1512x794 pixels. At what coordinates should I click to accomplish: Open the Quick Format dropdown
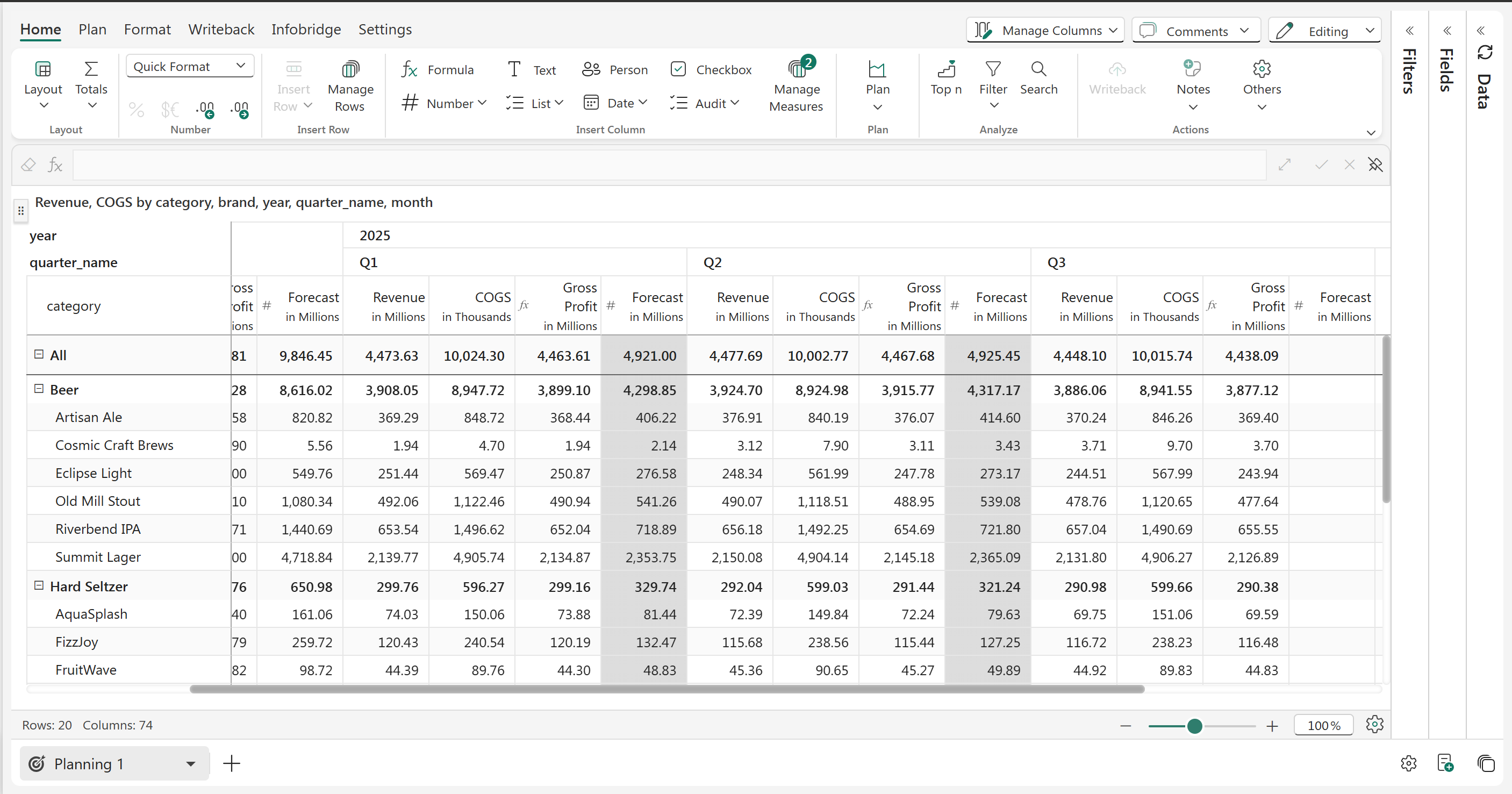point(190,66)
